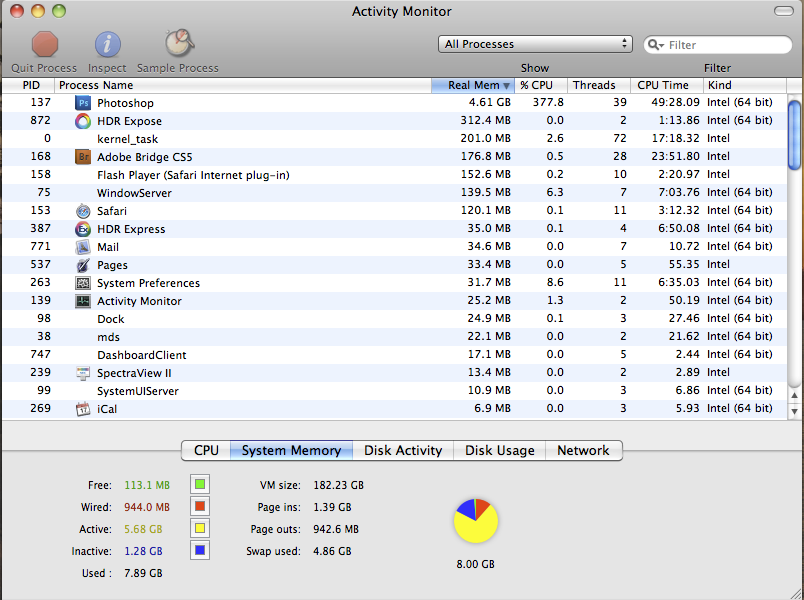Open the Disk Activity tab
Viewport: 804px width, 600px height.
pyautogui.click(x=403, y=450)
